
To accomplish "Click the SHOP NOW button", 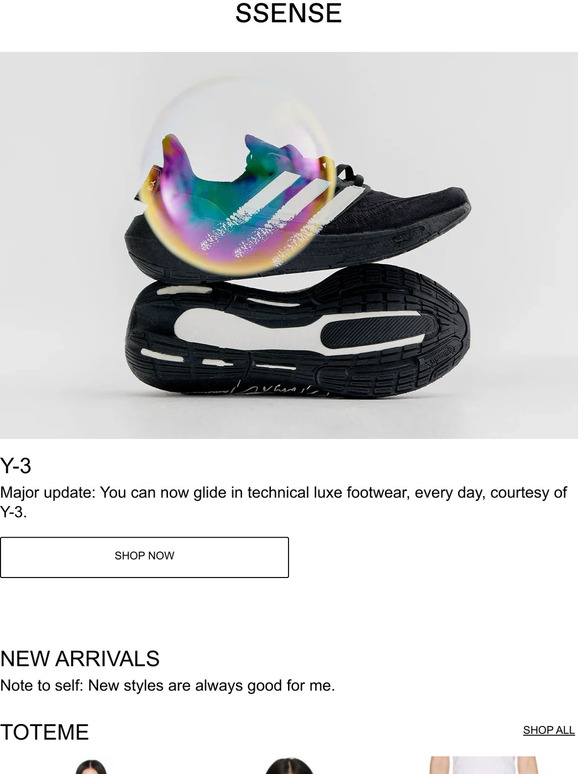I will (x=144, y=557).
